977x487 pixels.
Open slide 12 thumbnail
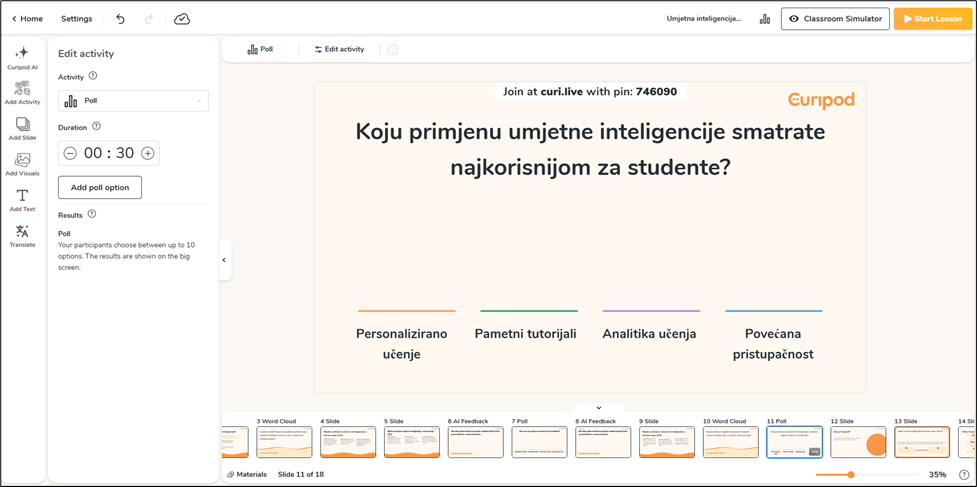[x=859, y=442]
